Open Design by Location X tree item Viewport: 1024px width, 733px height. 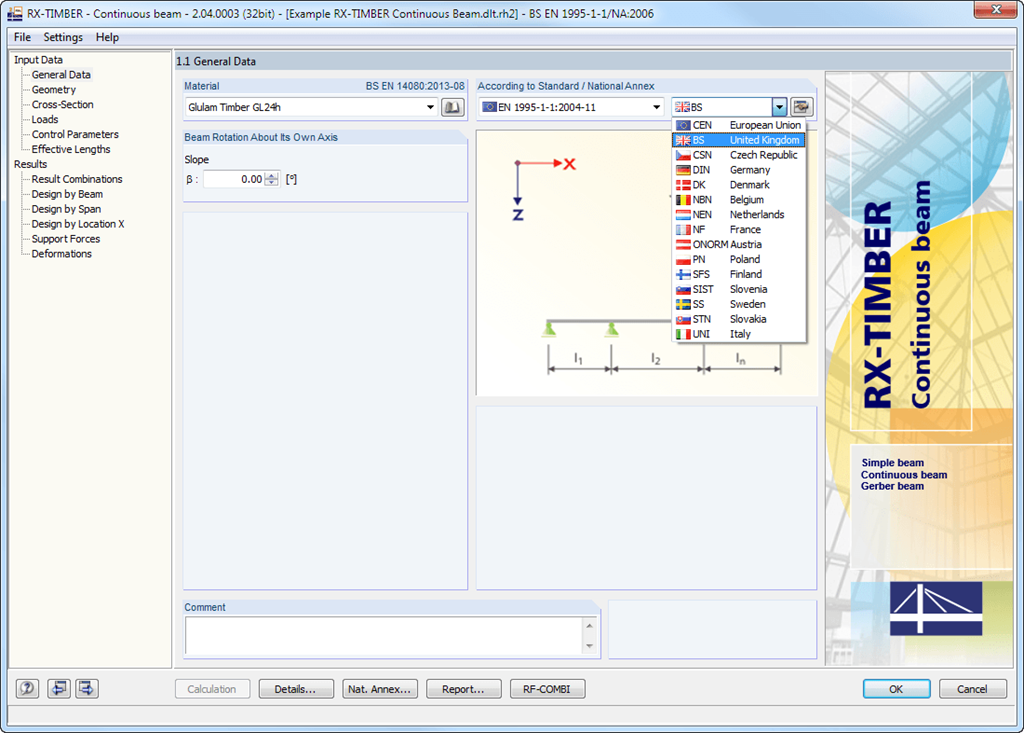tap(78, 224)
